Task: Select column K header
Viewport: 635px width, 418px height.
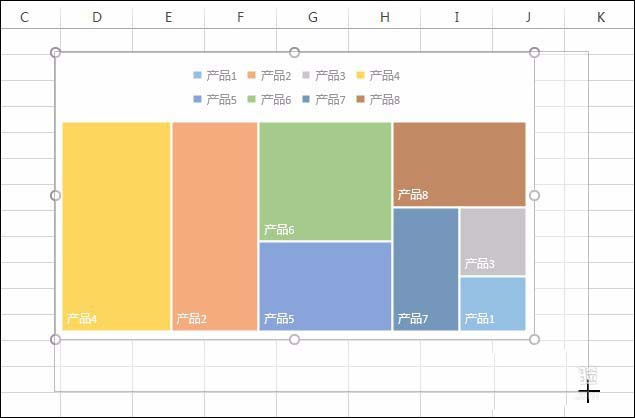Action: pos(600,17)
